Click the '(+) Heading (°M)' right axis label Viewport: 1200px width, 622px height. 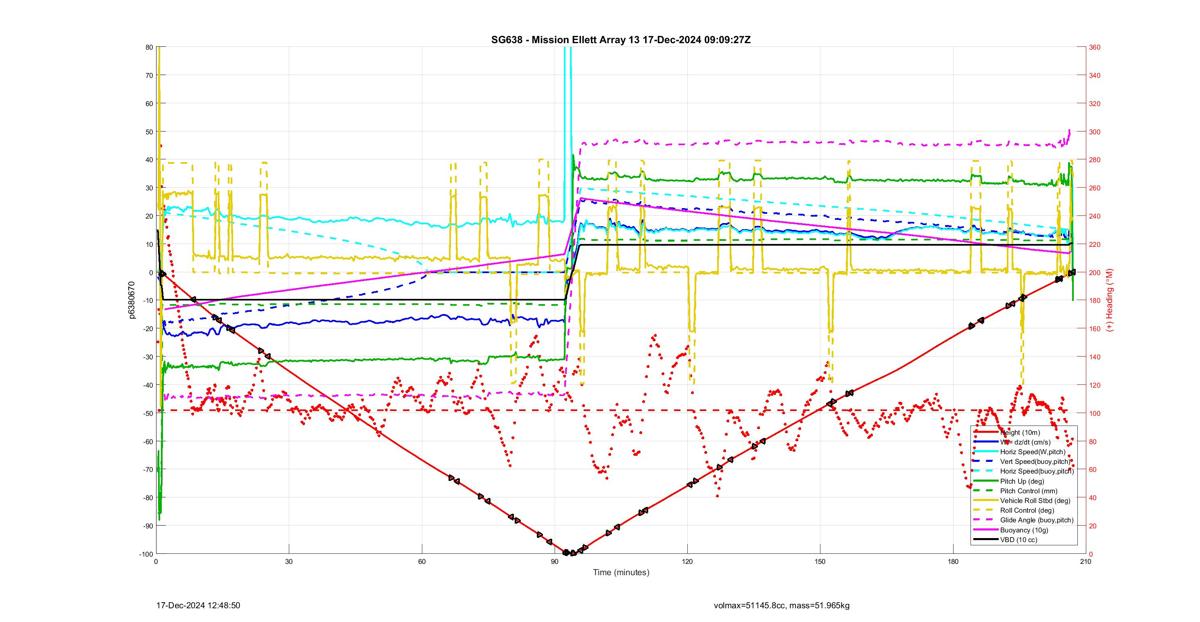click(x=1109, y=300)
